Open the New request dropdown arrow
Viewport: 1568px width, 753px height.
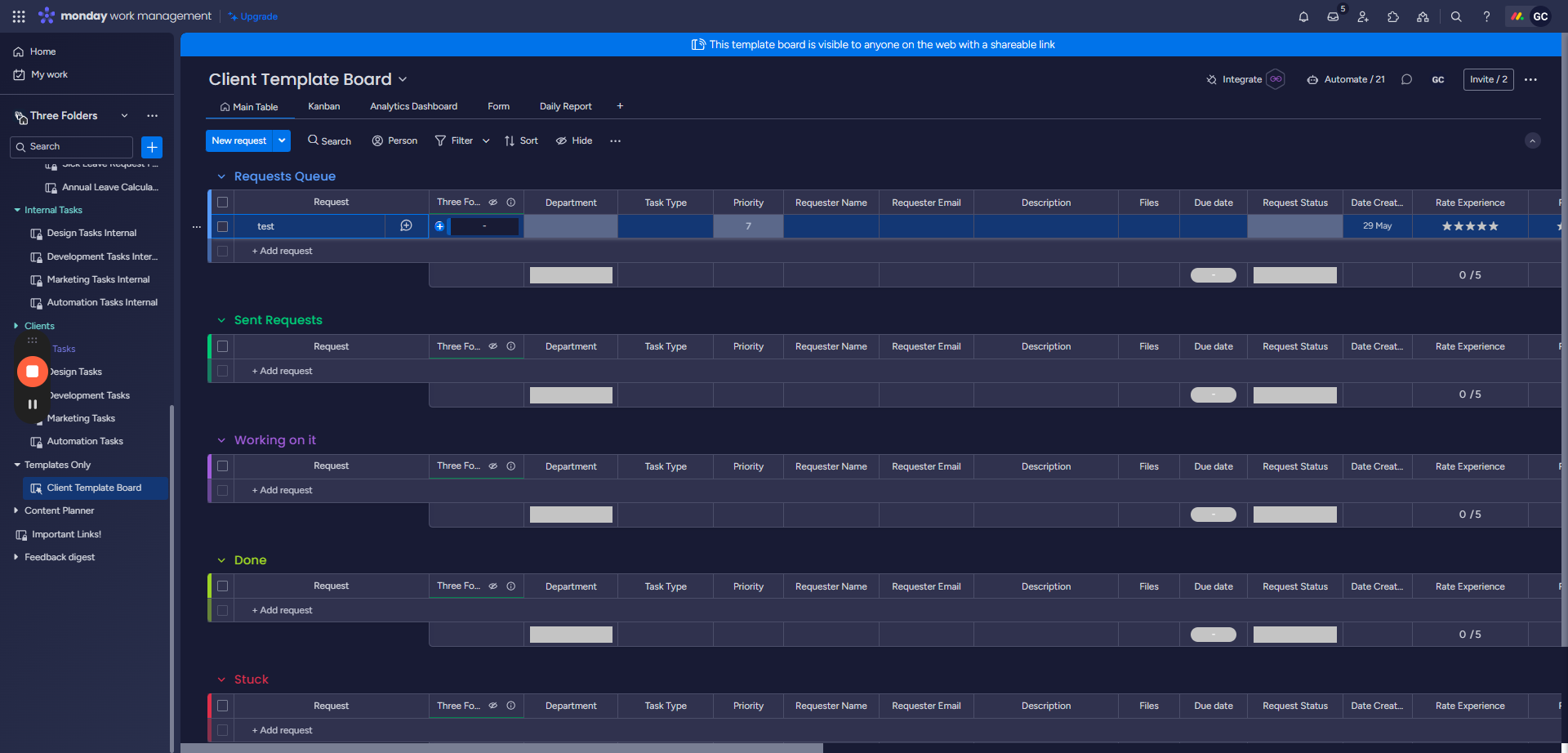[282, 140]
